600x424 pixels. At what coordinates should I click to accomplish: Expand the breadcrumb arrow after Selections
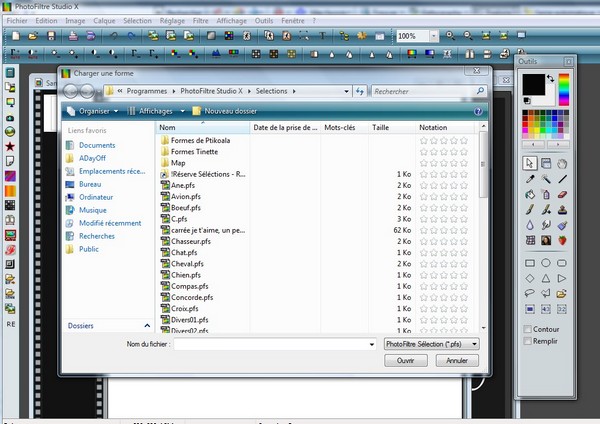[x=294, y=91]
